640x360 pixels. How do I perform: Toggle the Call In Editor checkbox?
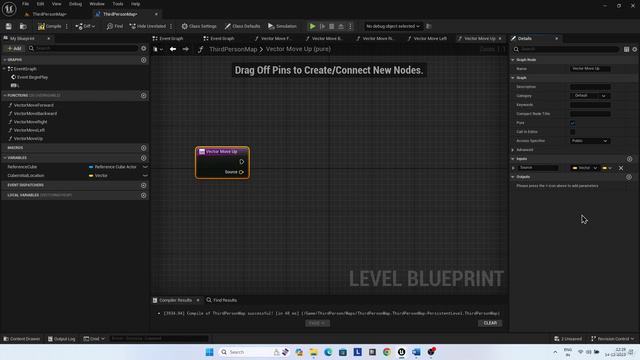click(x=573, y=132)
